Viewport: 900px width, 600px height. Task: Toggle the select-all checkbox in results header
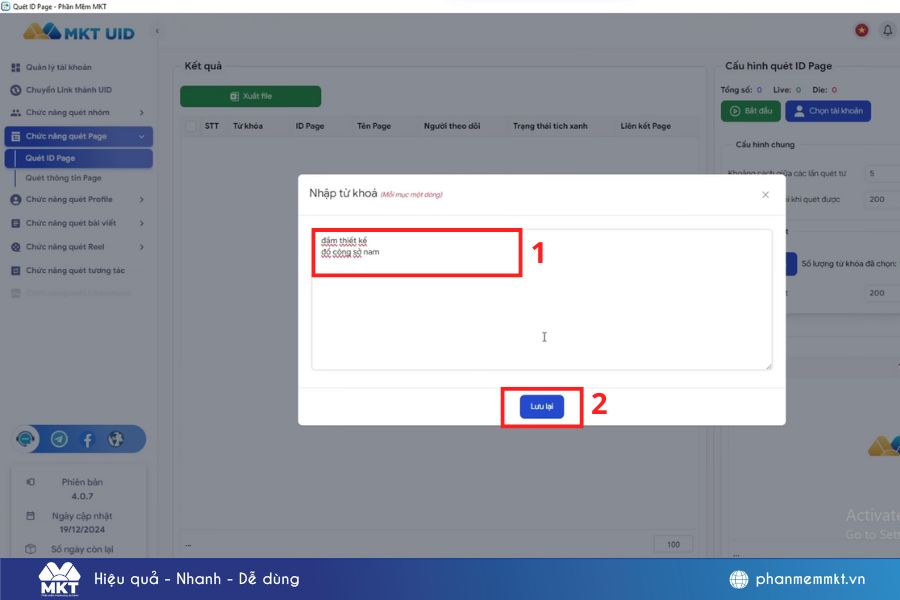pyautogui.click(x=191, y=126)
